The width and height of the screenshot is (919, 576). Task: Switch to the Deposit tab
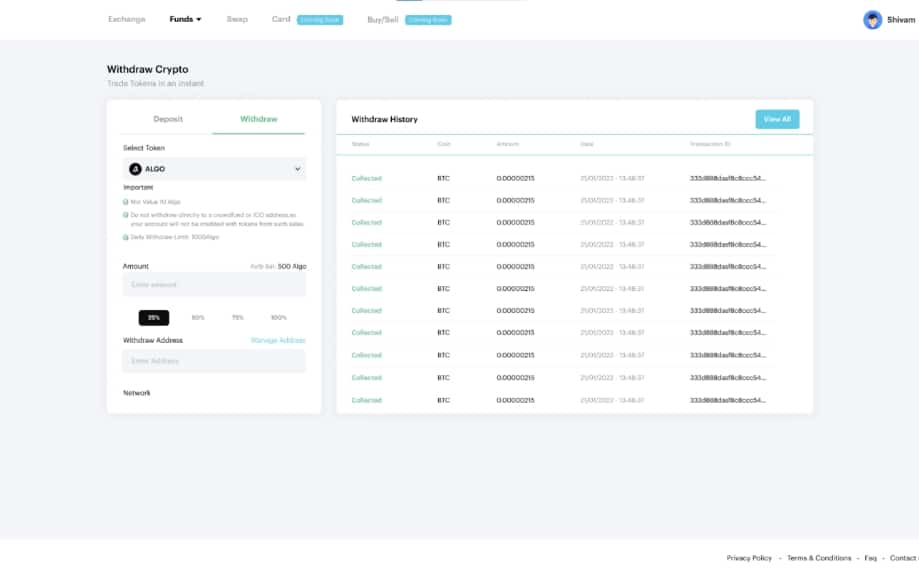coord(168,119)
